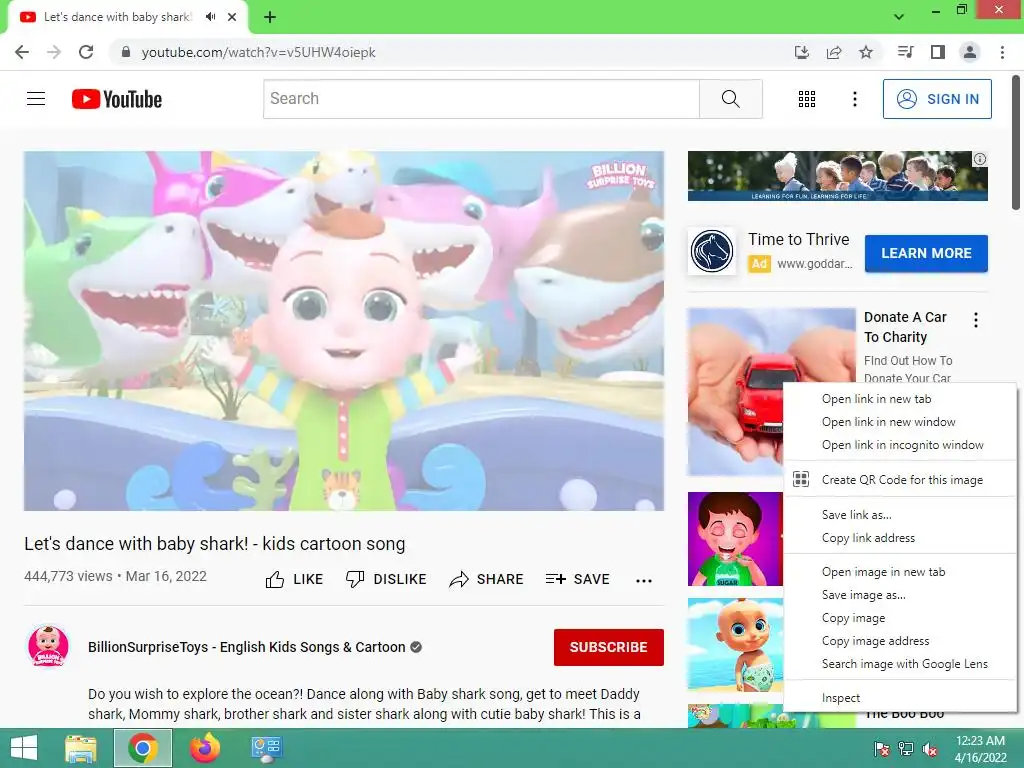The image size is (1024, 768).
Task: Click the browser forward arrow
Action: tap(54, 52)
